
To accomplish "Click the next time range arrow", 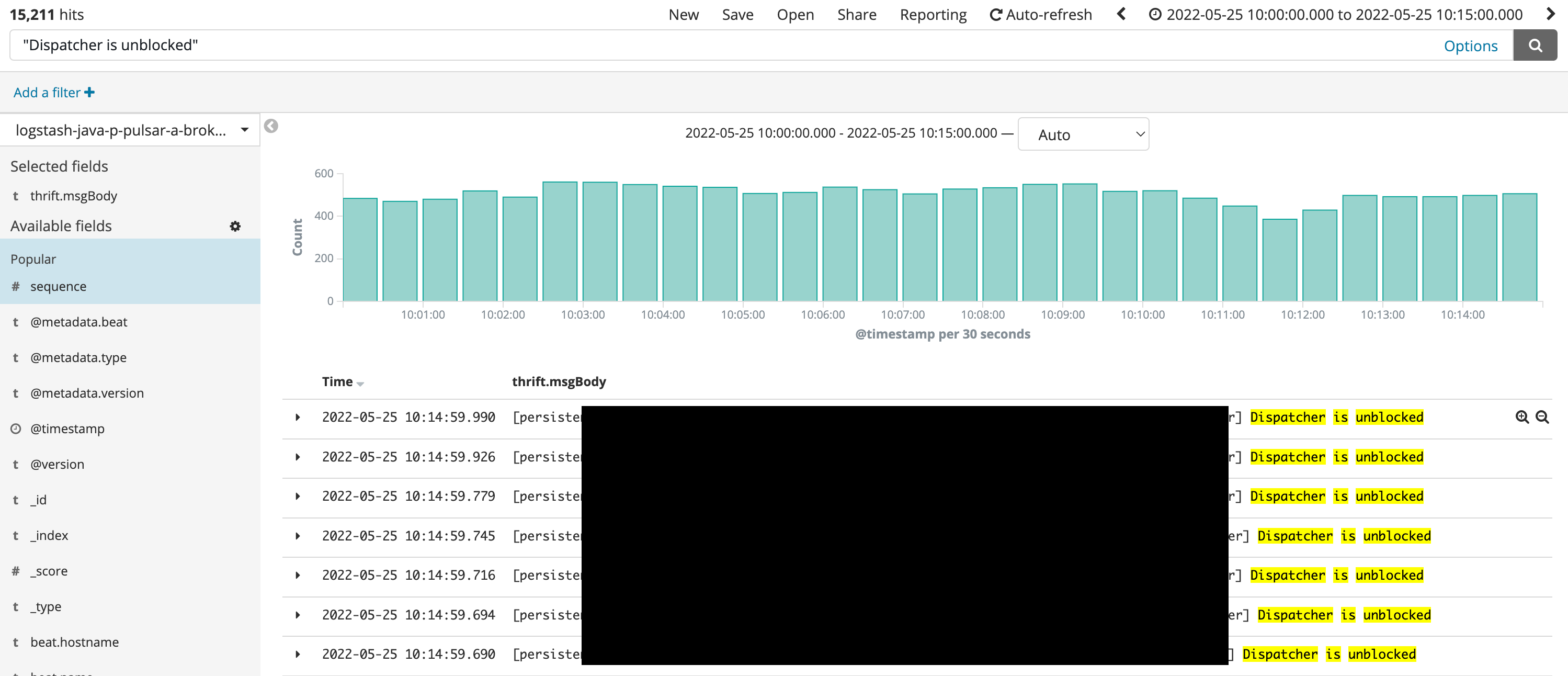I will pyautogui.click(x=1550, y=15).
